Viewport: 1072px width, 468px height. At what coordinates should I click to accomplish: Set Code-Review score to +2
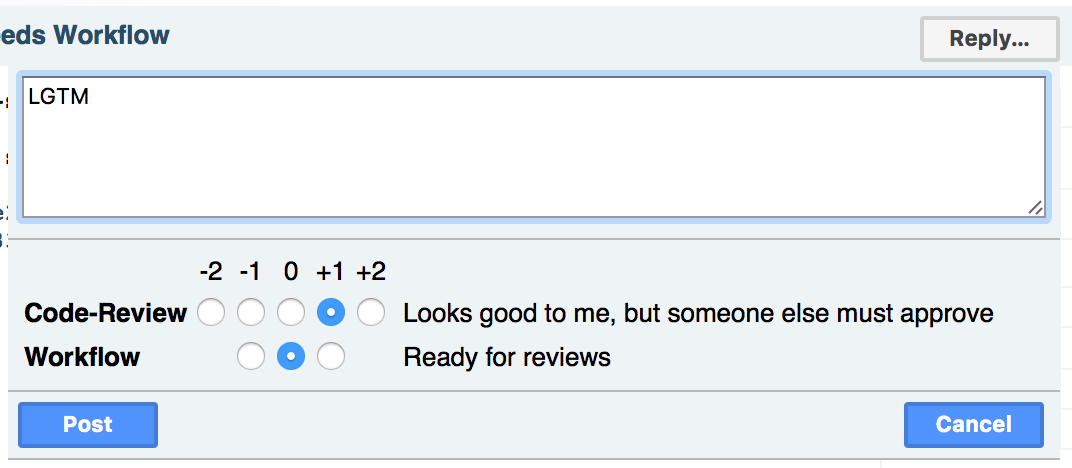point(371,313)
